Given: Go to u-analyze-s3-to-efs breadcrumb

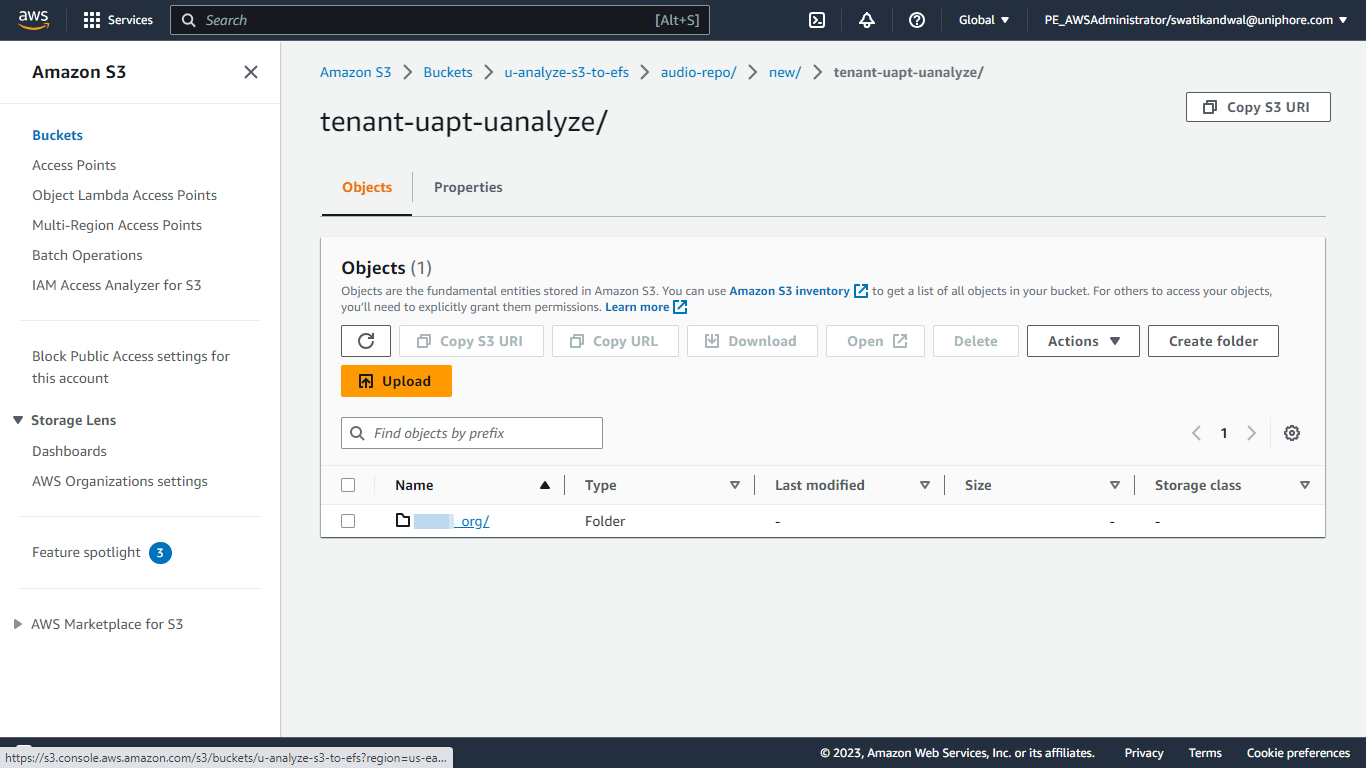Looking at the screenshot, I should coord(567,72).
